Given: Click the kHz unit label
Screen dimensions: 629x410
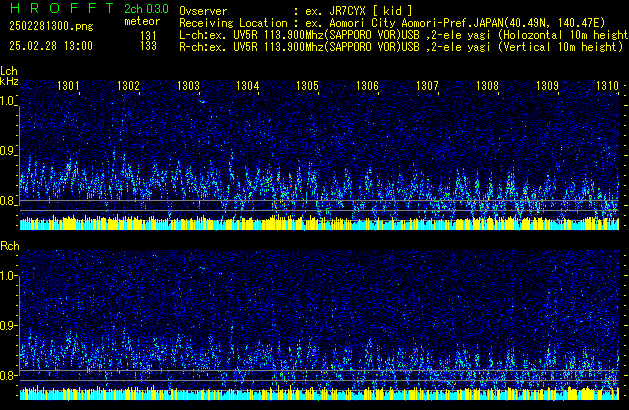Looking at the screenshot, I should pyautogui.click(x=9, y=81).
